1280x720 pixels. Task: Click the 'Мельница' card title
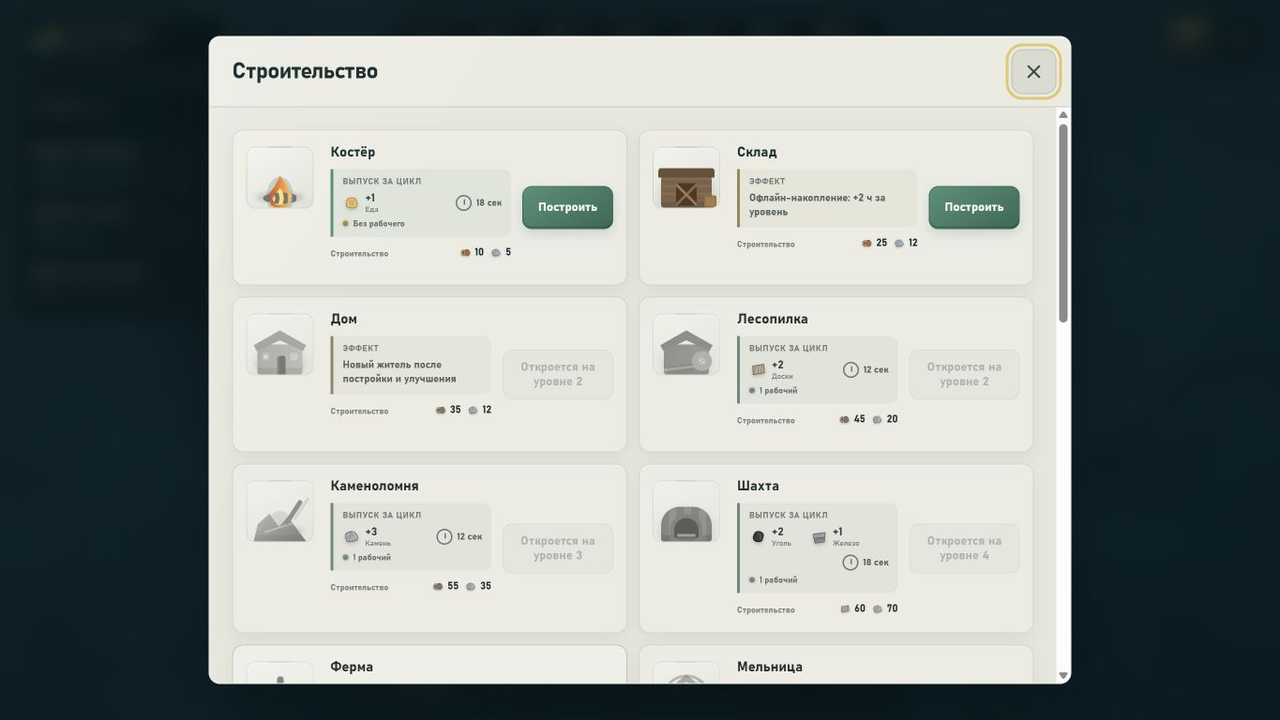pyautogui.click(x=770, y=667)
